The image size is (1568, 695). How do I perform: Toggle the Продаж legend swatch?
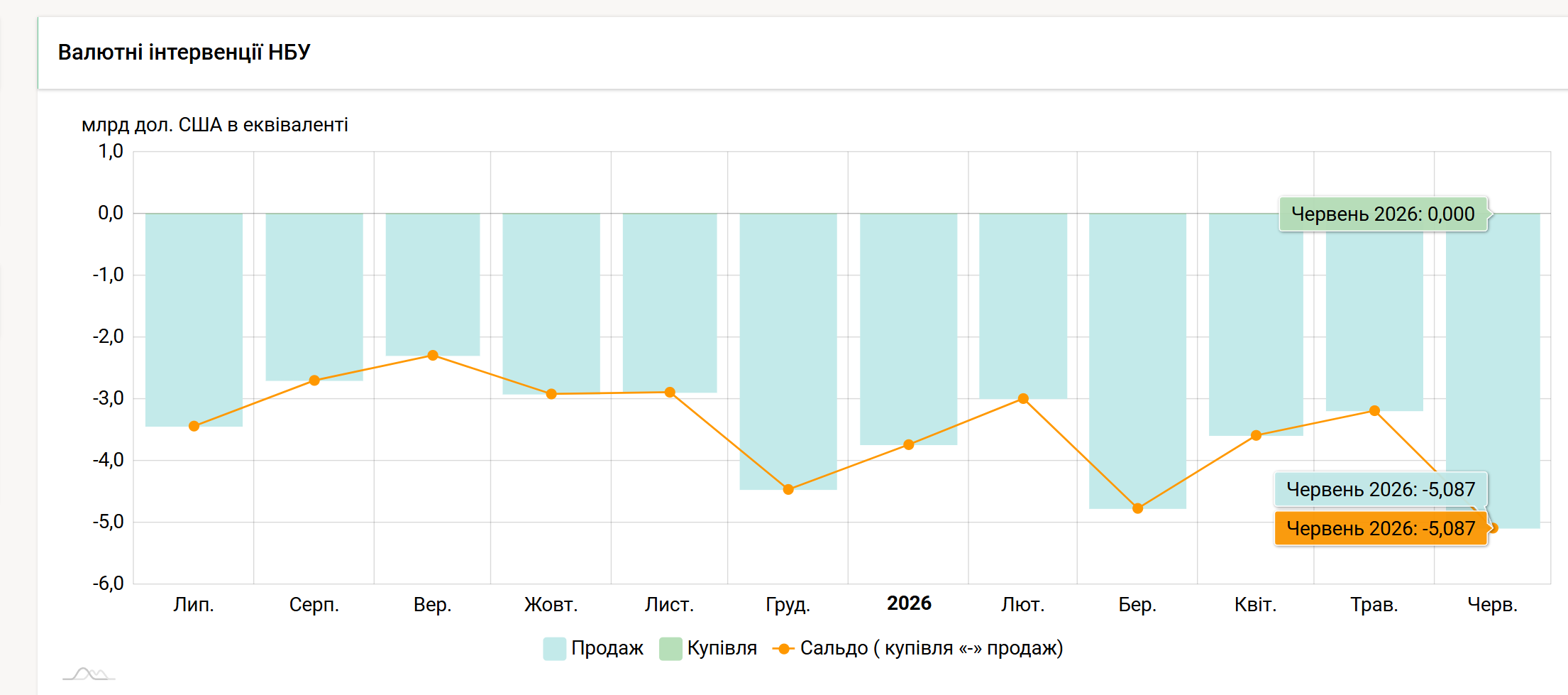pyautogui.click(x=554, y=649)
